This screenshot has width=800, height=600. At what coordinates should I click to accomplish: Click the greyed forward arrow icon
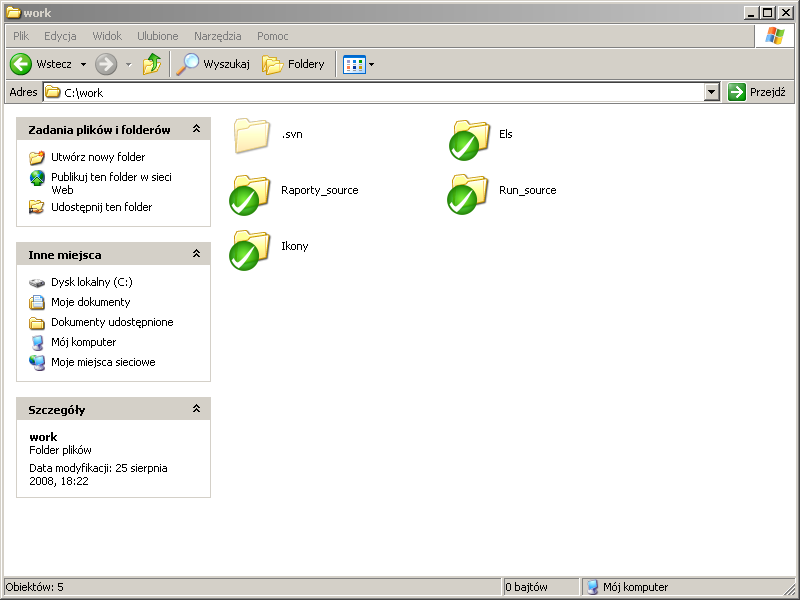106,64
